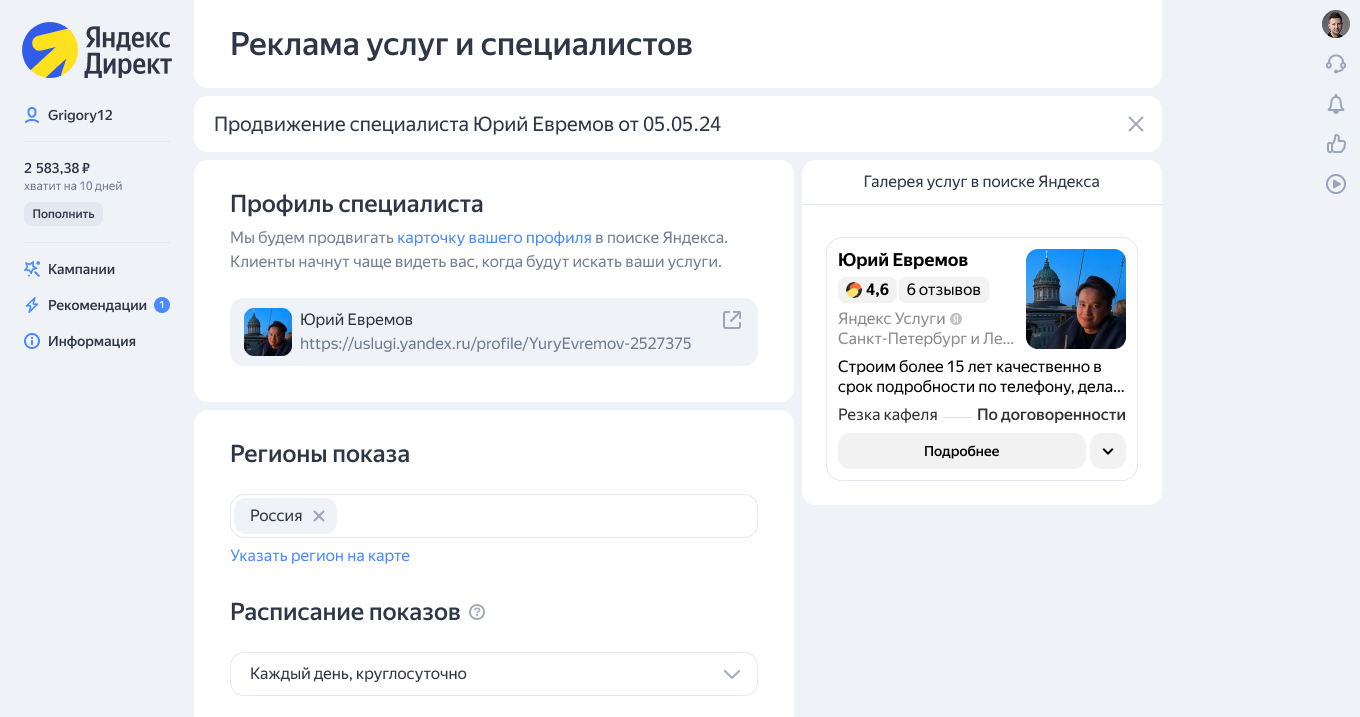This screenshot has width=1360, height=717.
Task: Expand the chevron next to Подробнее
Action: pos(1107,451)
